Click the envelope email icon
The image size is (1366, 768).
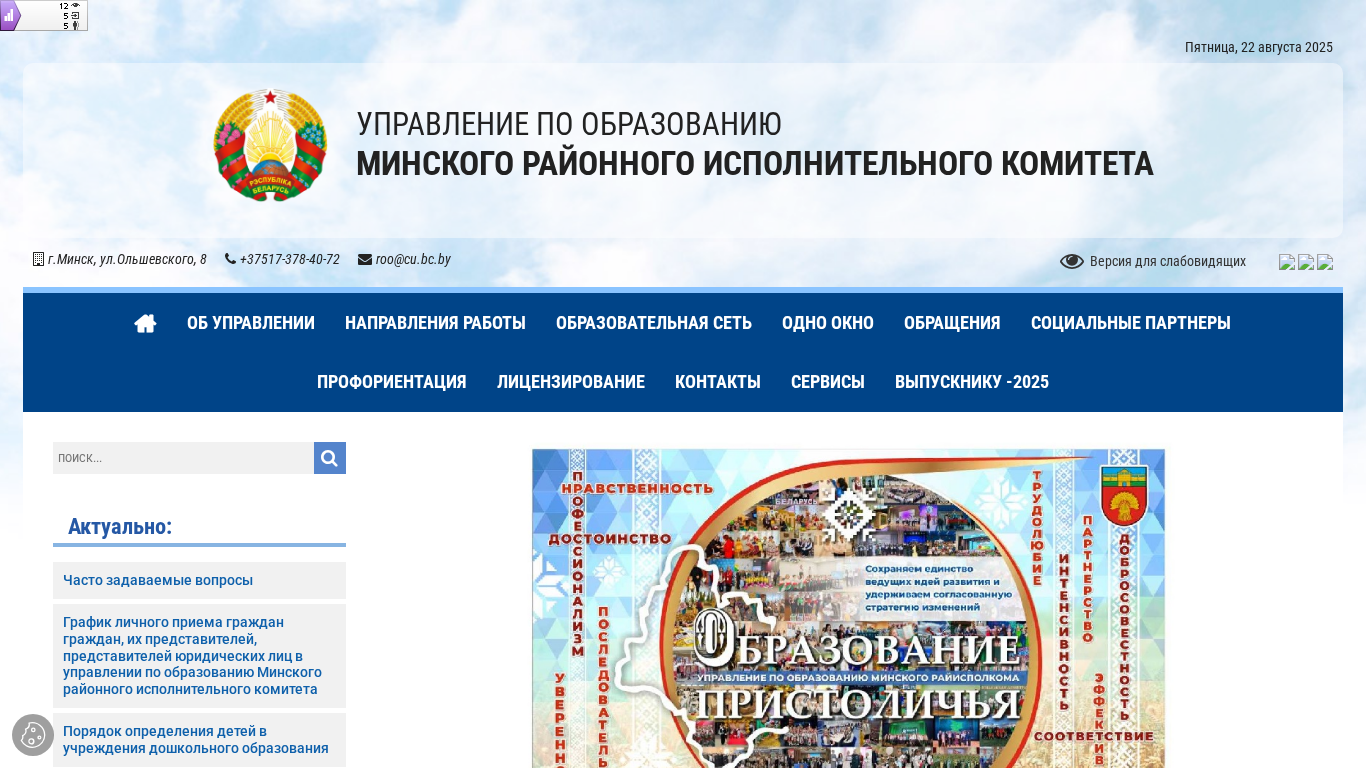coord(365,259)
